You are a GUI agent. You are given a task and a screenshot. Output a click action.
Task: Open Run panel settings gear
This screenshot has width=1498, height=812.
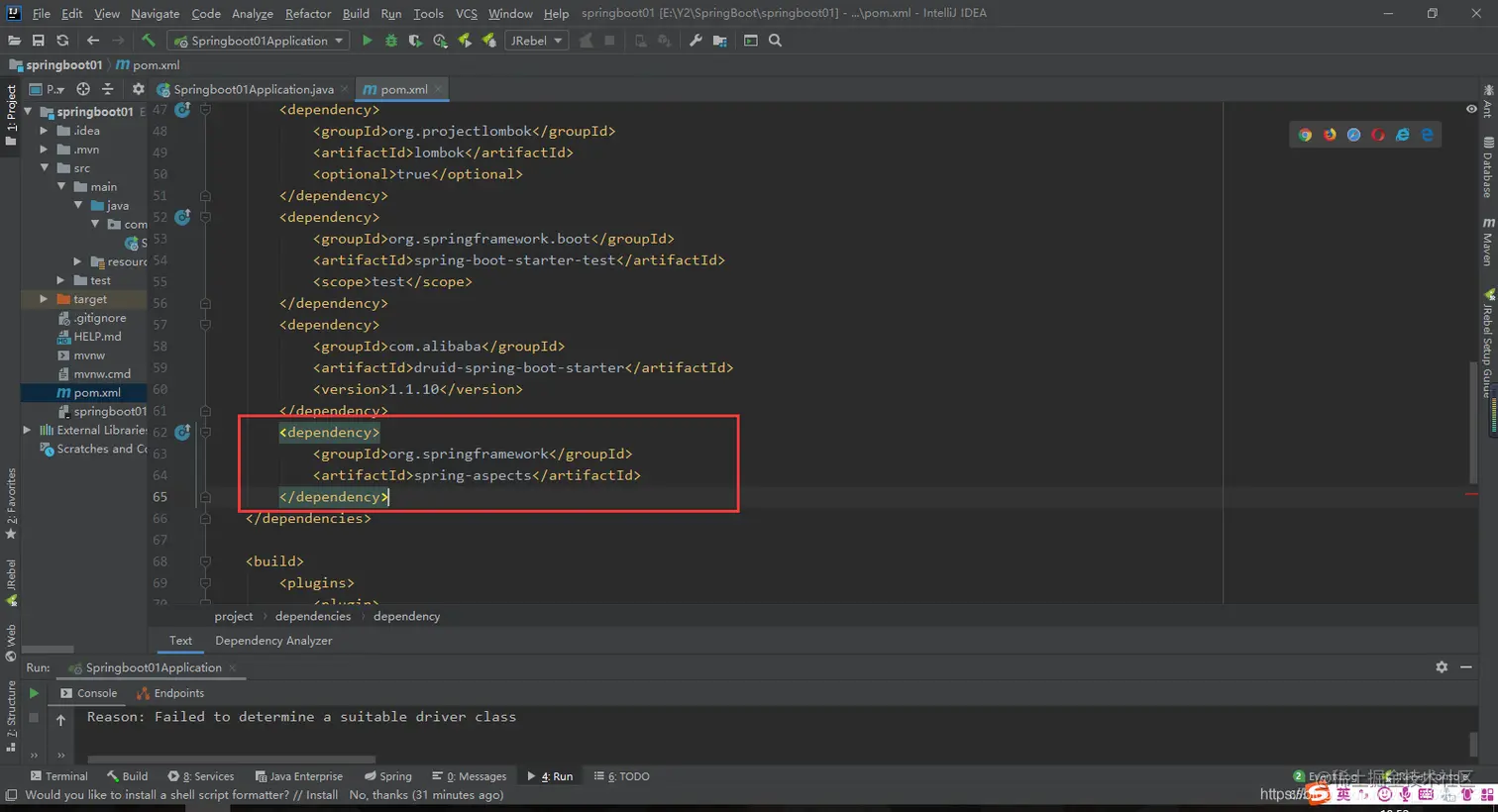(1442, 667)
